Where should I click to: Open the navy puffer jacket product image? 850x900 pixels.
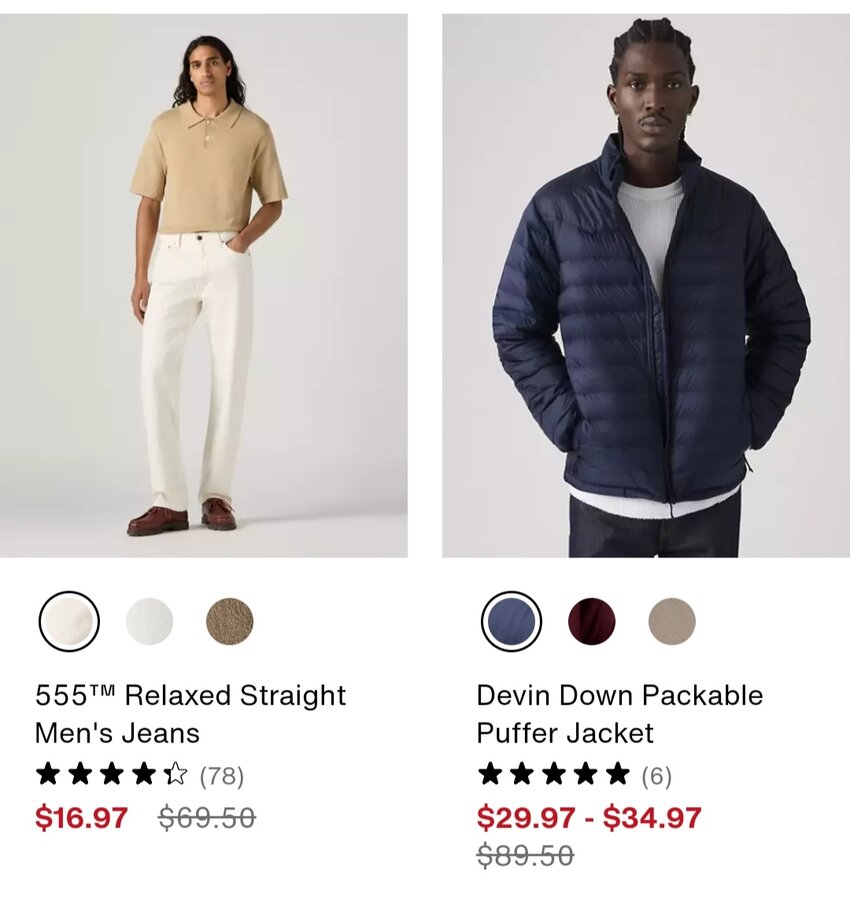point(646,285)
